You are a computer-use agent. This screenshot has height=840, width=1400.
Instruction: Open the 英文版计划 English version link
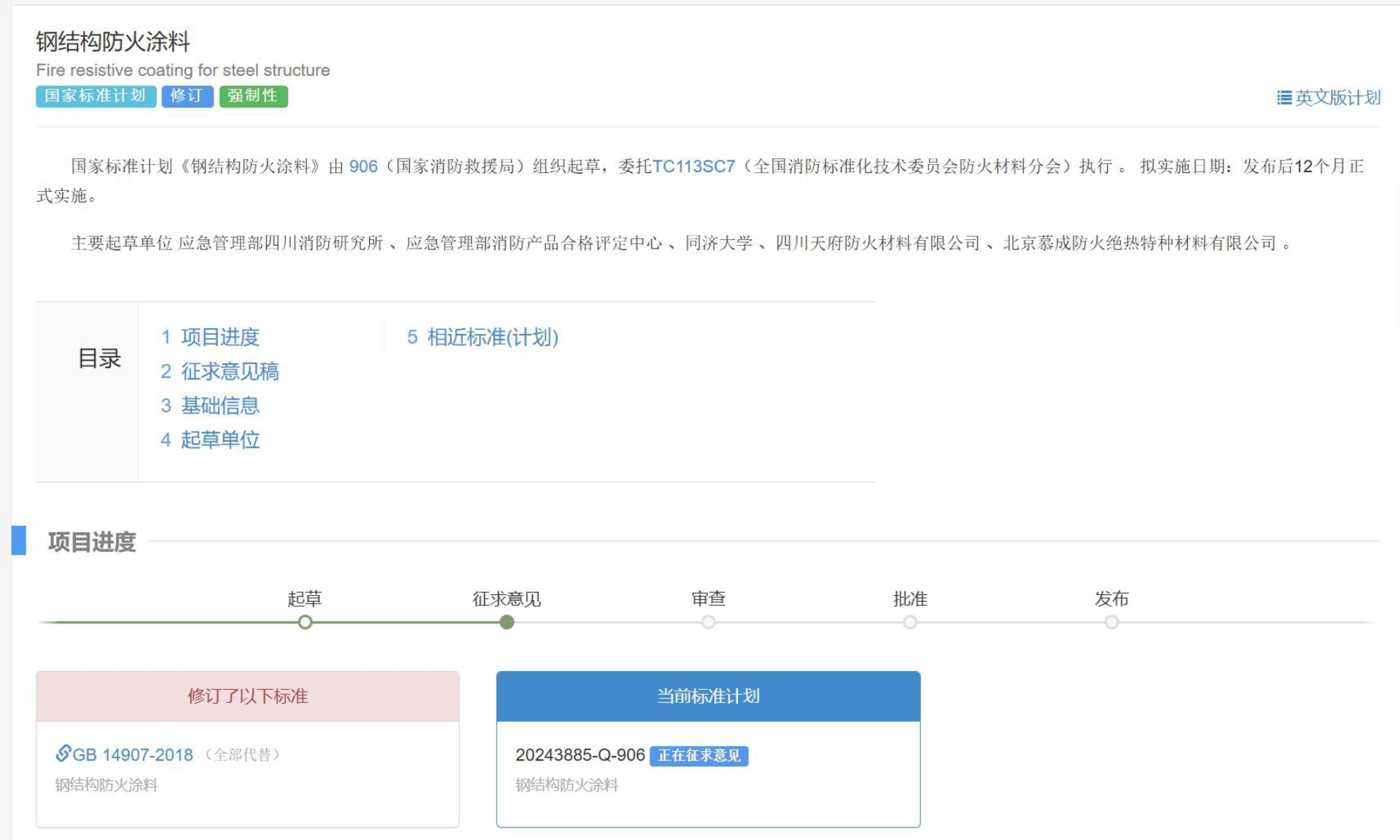(x=1337, y=98)
